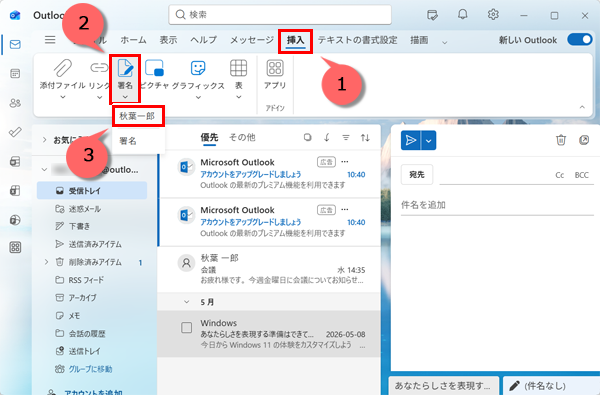Open the Mail view in the sidebar
600x395 pixels.
click(15, 44)
